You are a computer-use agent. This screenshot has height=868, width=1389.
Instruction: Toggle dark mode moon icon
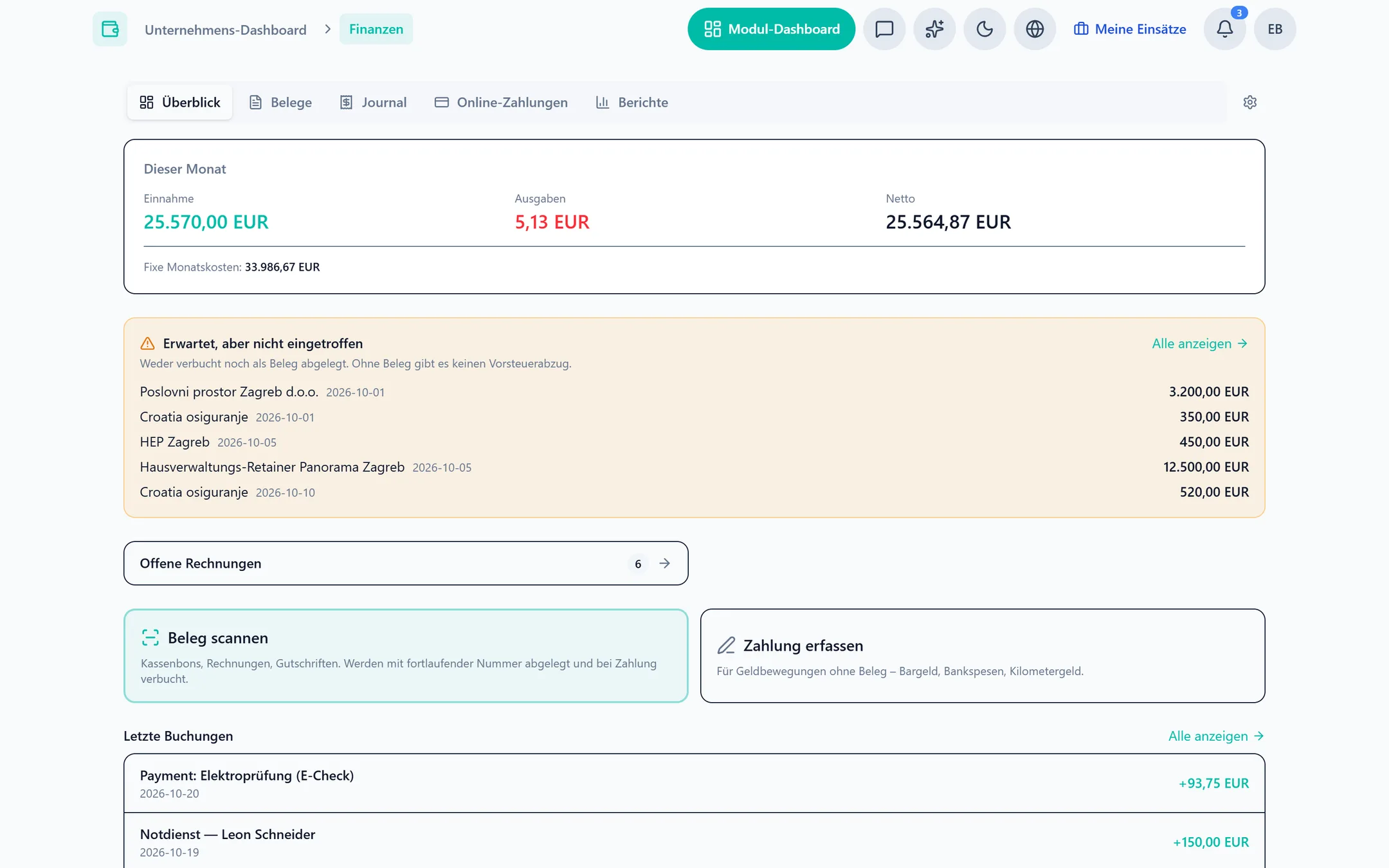985,29
